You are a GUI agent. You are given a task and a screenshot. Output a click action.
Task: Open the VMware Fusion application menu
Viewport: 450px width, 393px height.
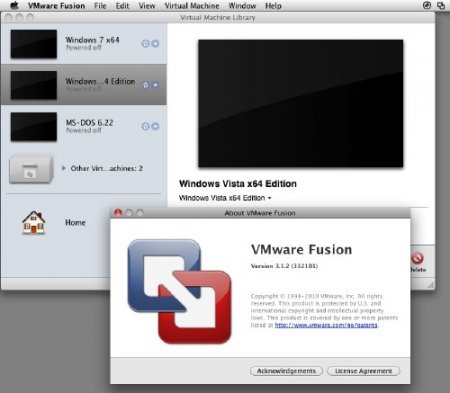[x=56, y=6]
